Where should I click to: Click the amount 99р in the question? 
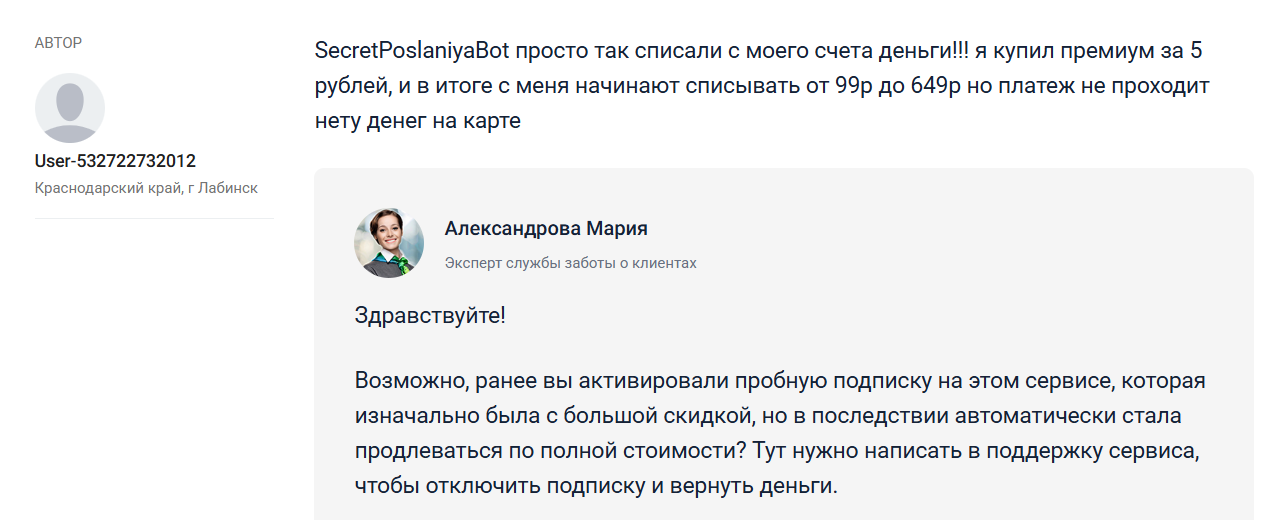pyautogui.click(x=854, y=86)
